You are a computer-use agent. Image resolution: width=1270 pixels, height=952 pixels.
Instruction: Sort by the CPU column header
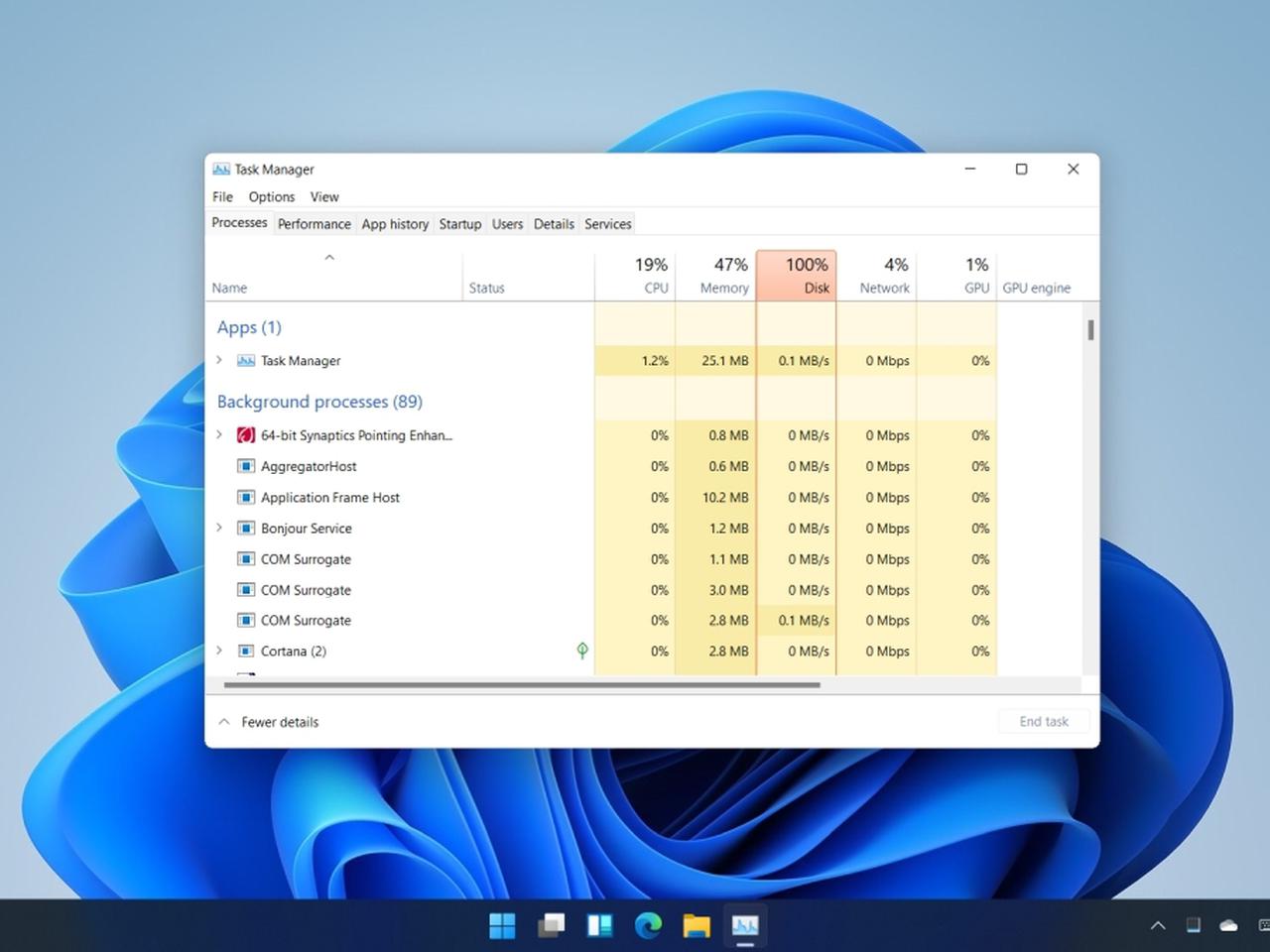pyautogui.click(x=635, y=277)
